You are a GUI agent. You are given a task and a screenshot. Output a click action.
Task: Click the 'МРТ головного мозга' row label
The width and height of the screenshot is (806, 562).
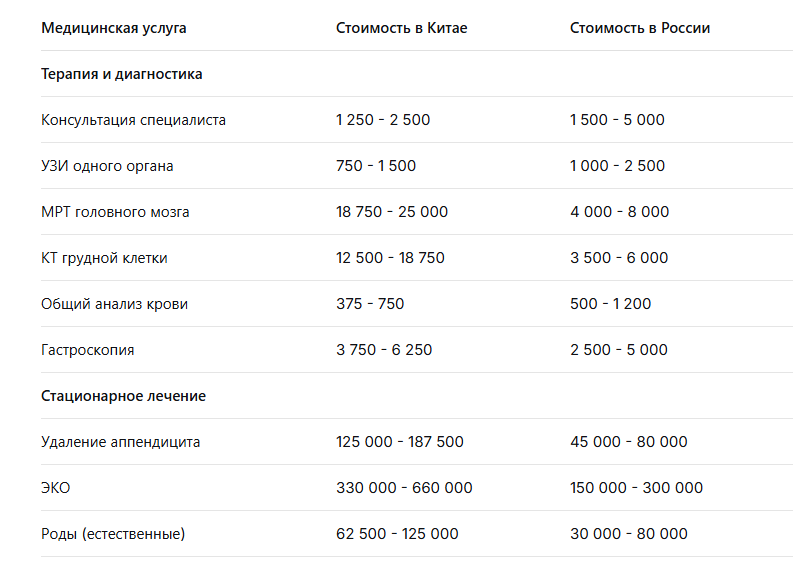tap(115, 212)
